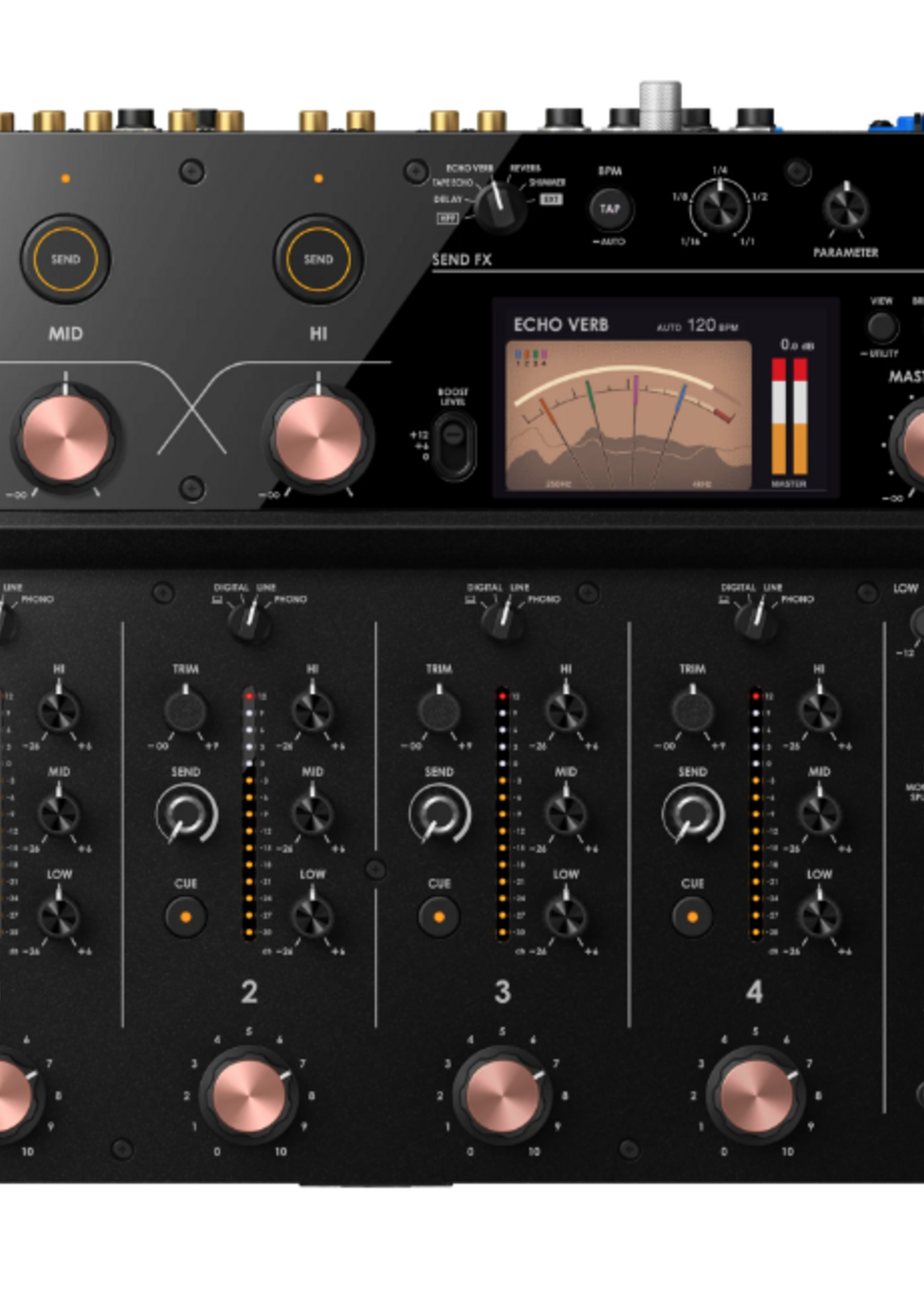Click the ECHO VERB display screen
Viewport: 924px width, 1294px height.
[665, 397]
